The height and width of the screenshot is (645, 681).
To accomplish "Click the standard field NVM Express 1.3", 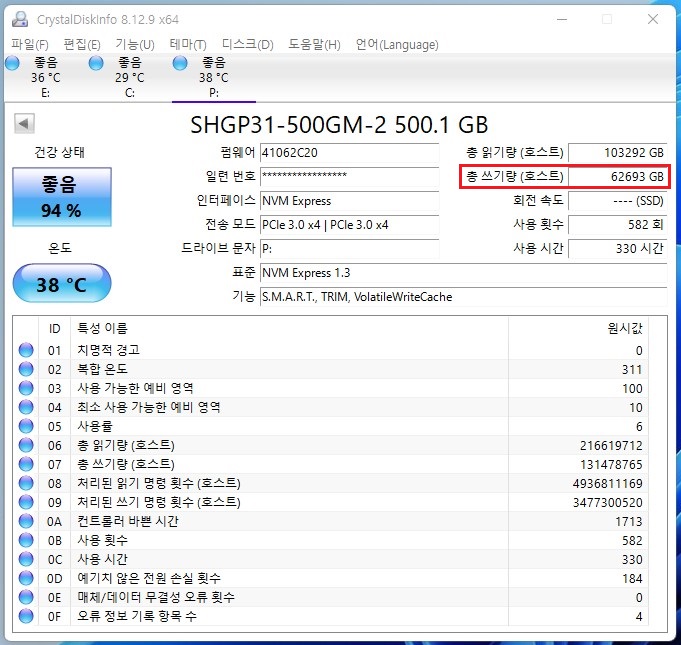I will click(x=463, y=273).
